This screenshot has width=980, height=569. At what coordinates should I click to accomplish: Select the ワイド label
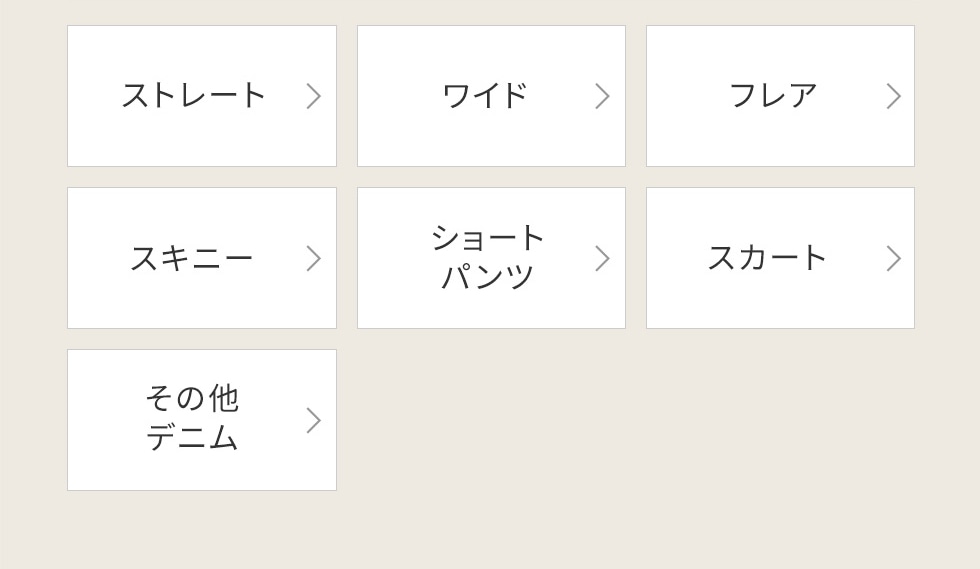point(484,96)
